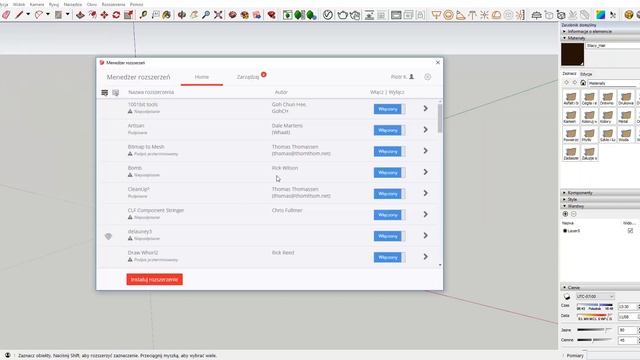
Task: Click the Zainstaluj rozszerzenie button
Action: click(154, 280)
